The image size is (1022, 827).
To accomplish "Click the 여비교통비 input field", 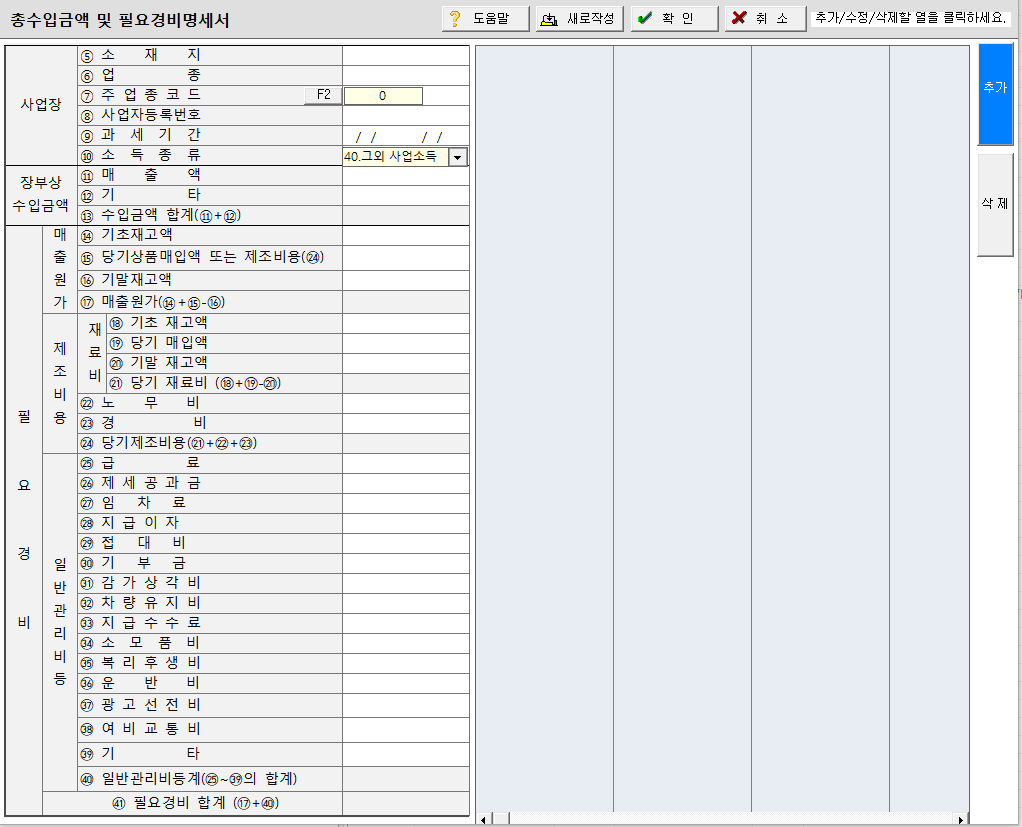I will (405, 730).
